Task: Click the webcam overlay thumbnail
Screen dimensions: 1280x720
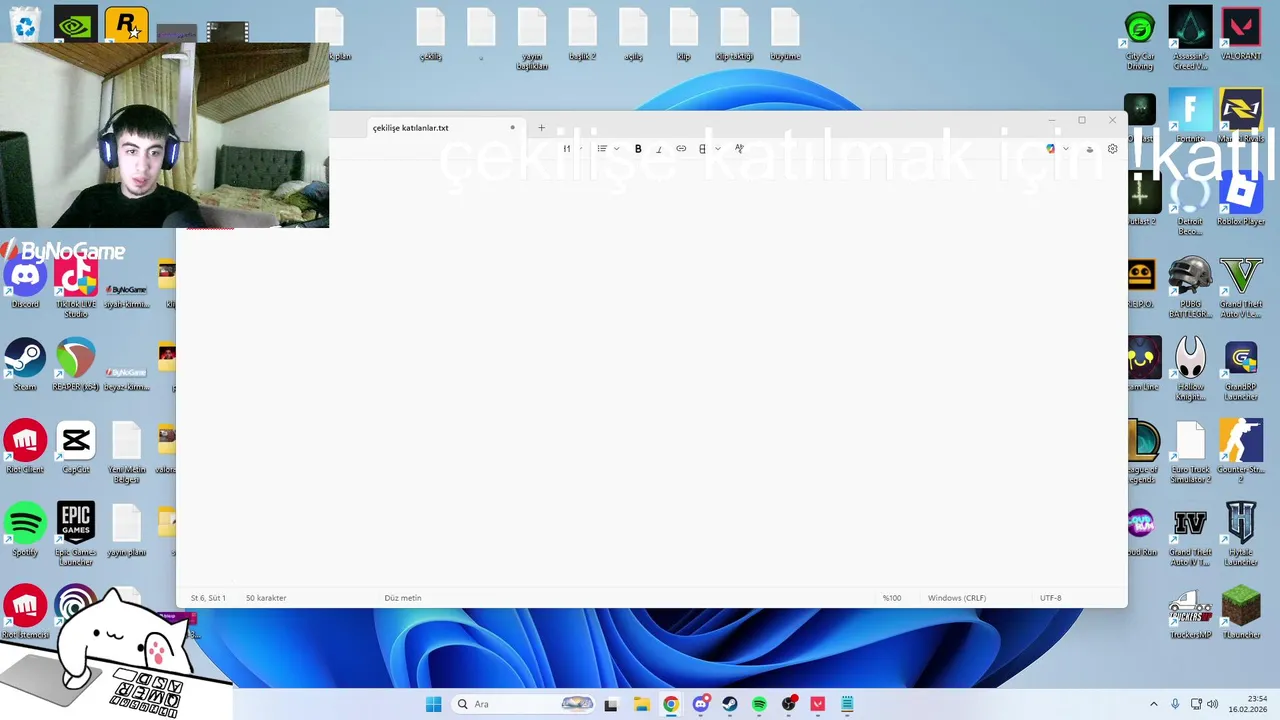Action: click(x=164, y=135)
